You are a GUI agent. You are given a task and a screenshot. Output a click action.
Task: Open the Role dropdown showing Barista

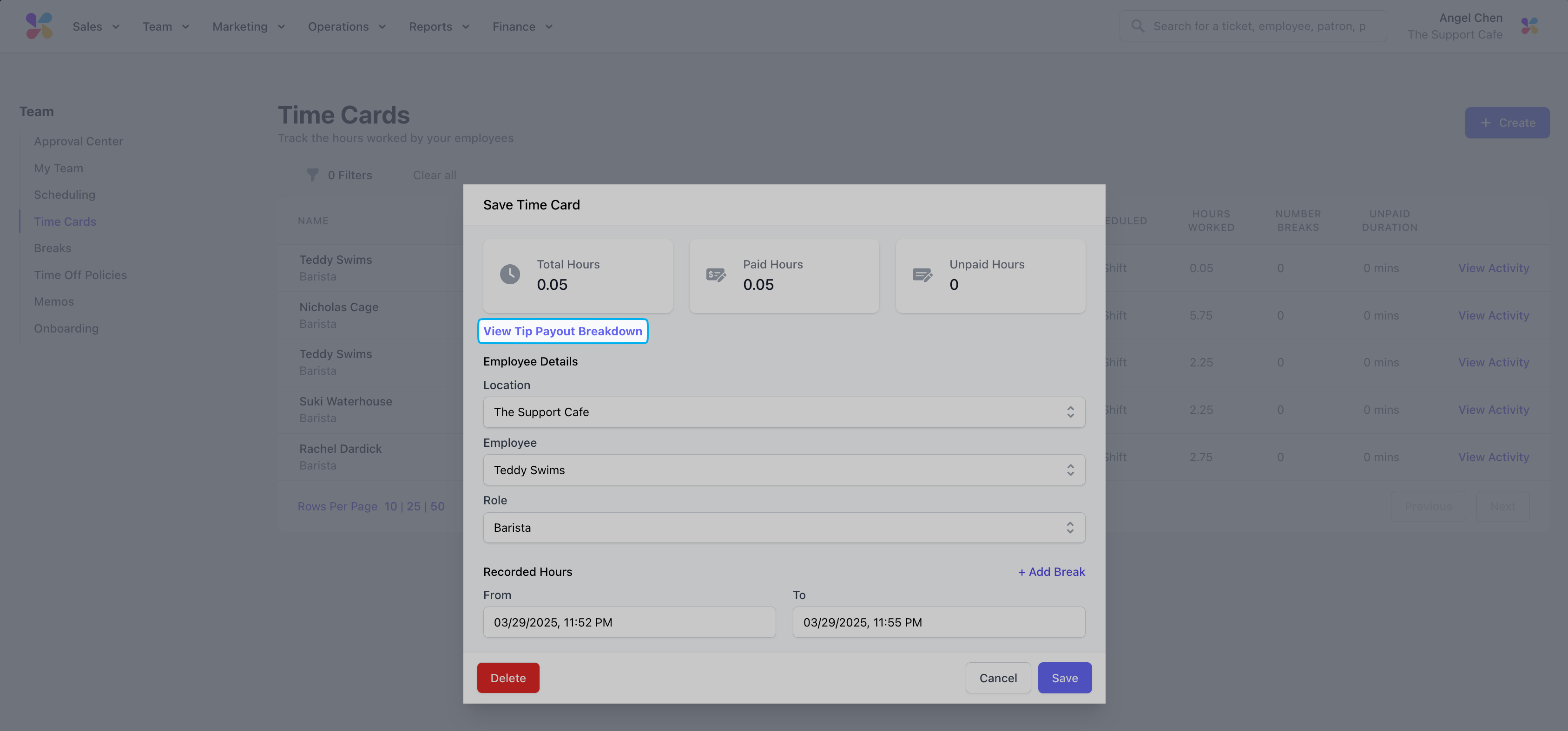click(x=784, y=528)
